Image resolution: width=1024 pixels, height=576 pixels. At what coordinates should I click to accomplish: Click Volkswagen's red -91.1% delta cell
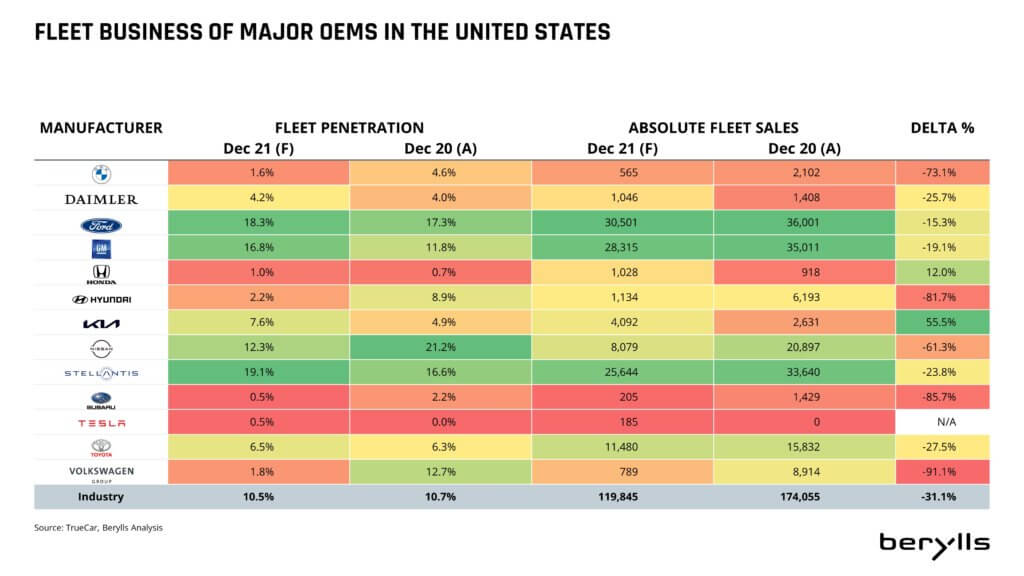point(942,472)
